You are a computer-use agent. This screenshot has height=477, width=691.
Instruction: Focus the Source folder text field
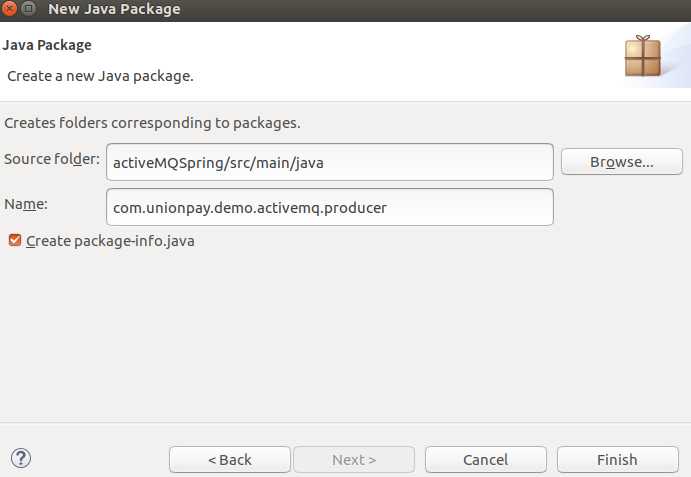[x=330, y=161]
